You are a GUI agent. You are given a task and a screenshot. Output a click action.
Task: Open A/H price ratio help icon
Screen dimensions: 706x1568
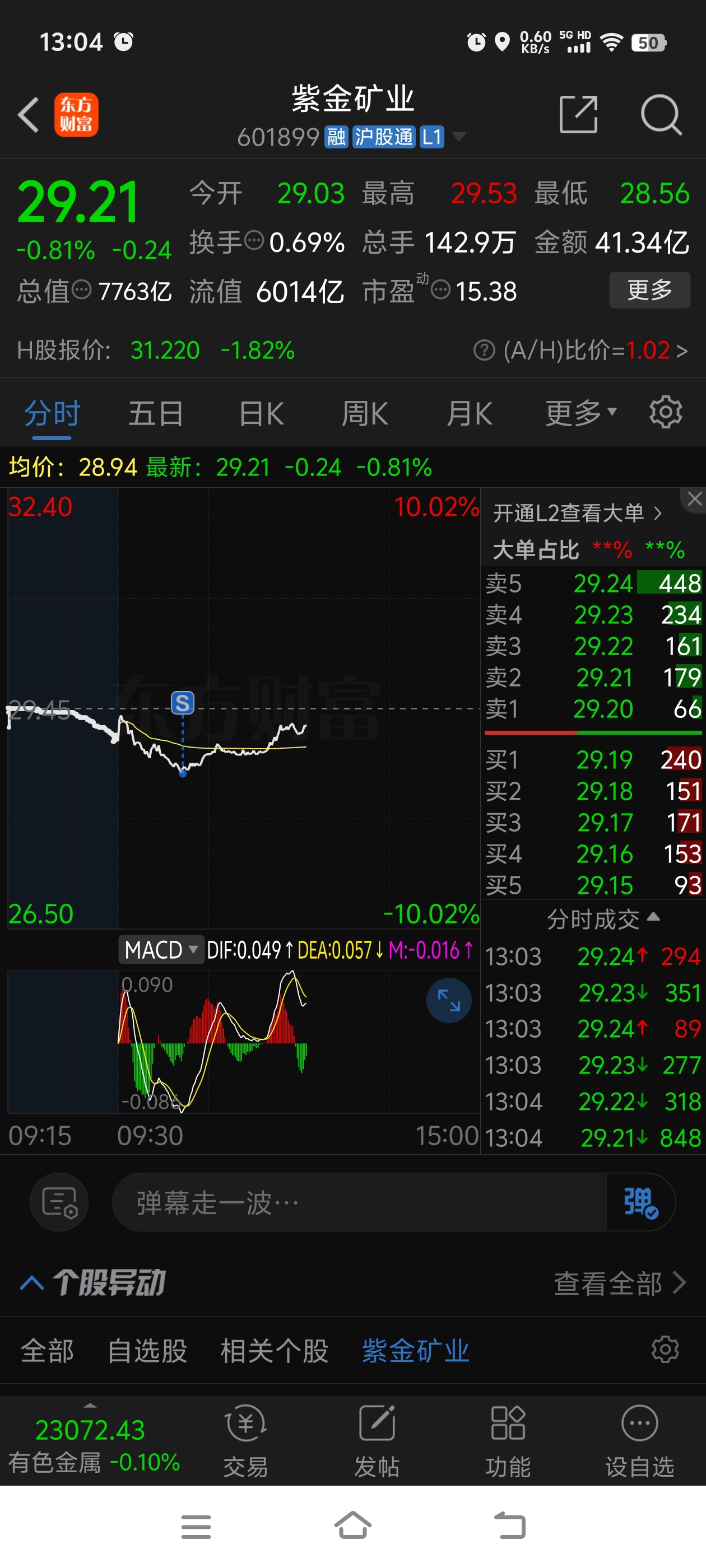click(484, 350)
